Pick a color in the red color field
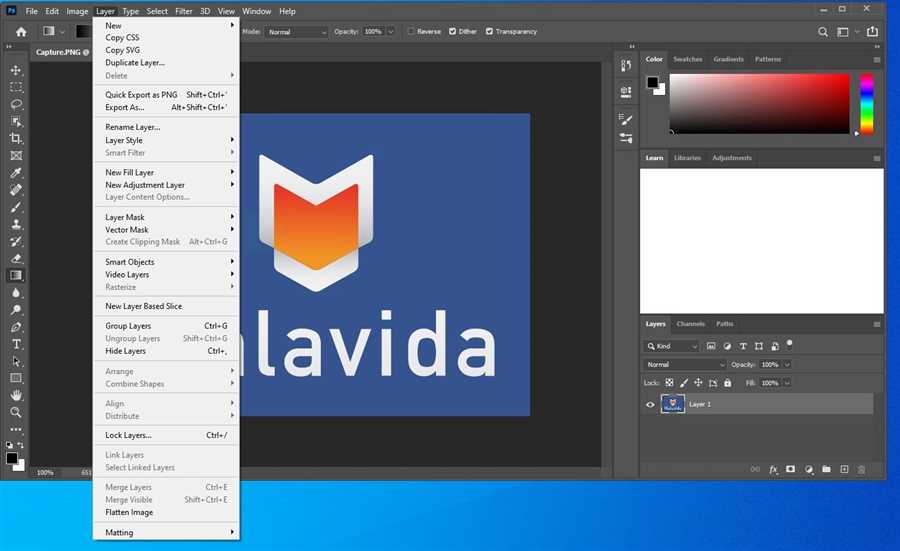This screenshot has width=900, height=551. (759, 103)
